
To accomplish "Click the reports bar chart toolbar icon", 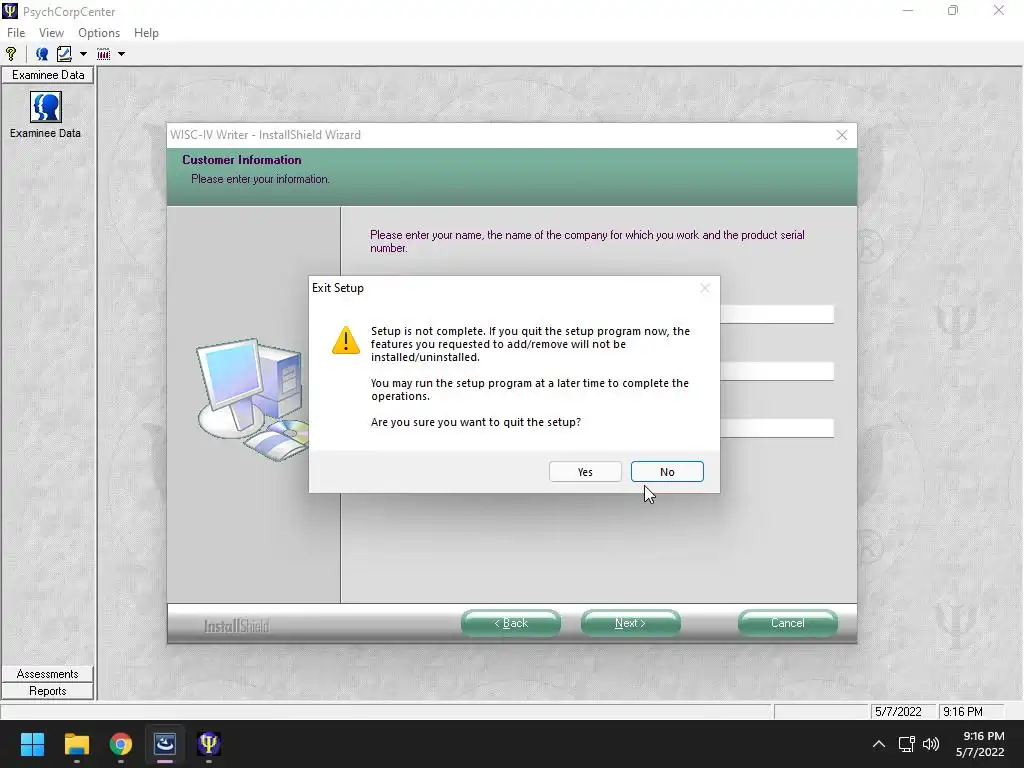I will [103, 54].
